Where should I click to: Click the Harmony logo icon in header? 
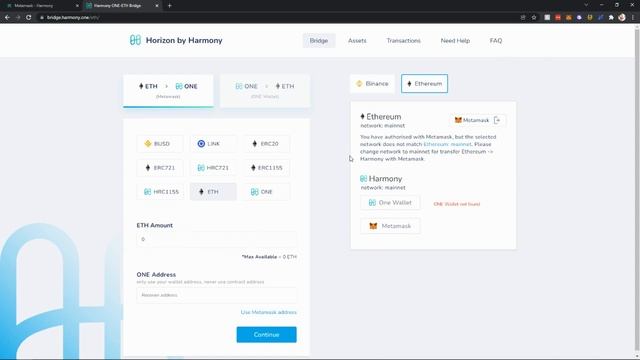click(135, 40)
